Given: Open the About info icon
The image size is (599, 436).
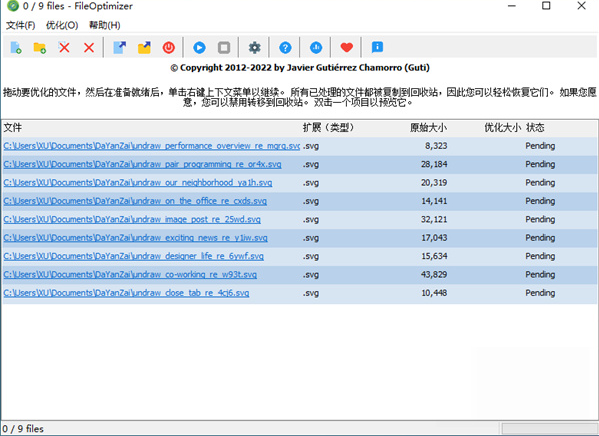Looking at the screenshot, I should tap(377, 47).
